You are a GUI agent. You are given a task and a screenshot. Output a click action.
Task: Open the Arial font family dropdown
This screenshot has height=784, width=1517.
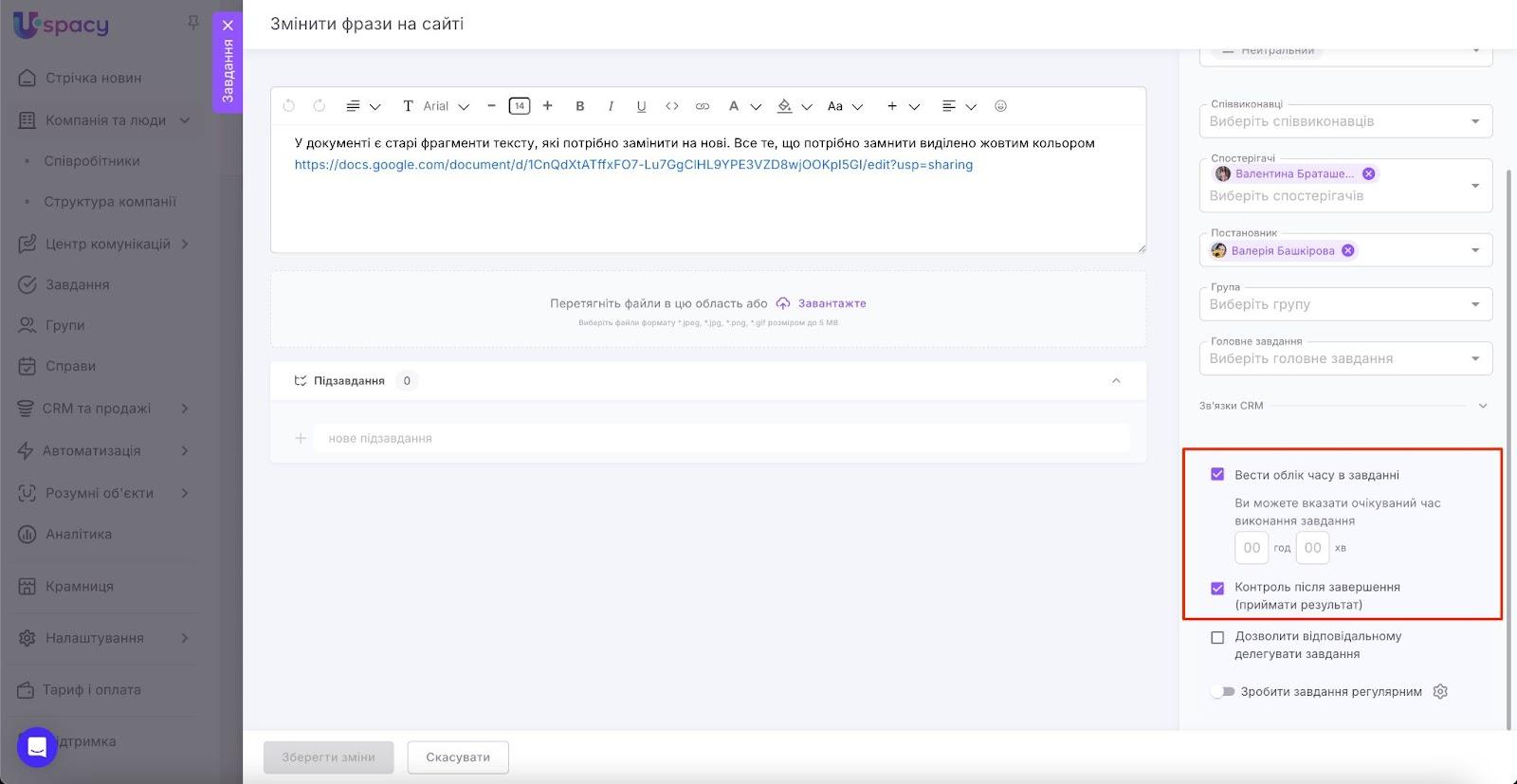point(436,106)
